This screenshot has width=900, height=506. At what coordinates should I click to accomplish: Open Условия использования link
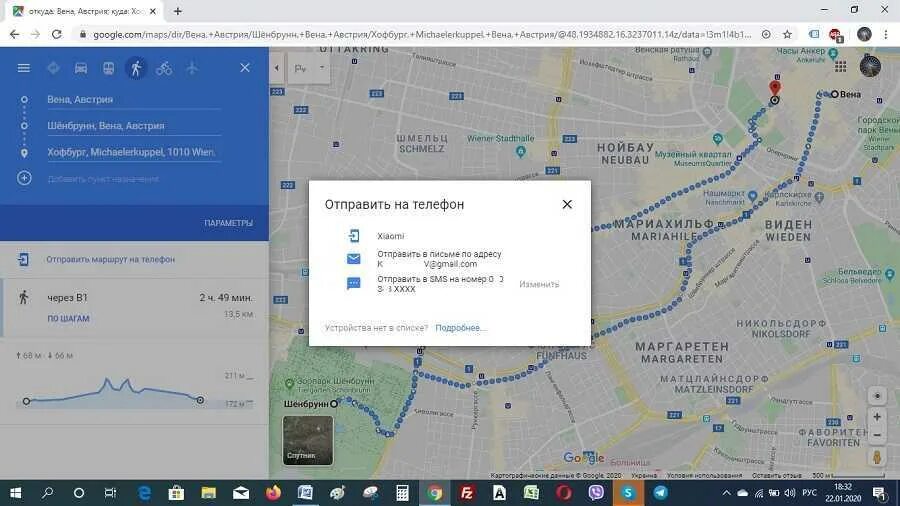pyautogui.click(x=704, y=475)
